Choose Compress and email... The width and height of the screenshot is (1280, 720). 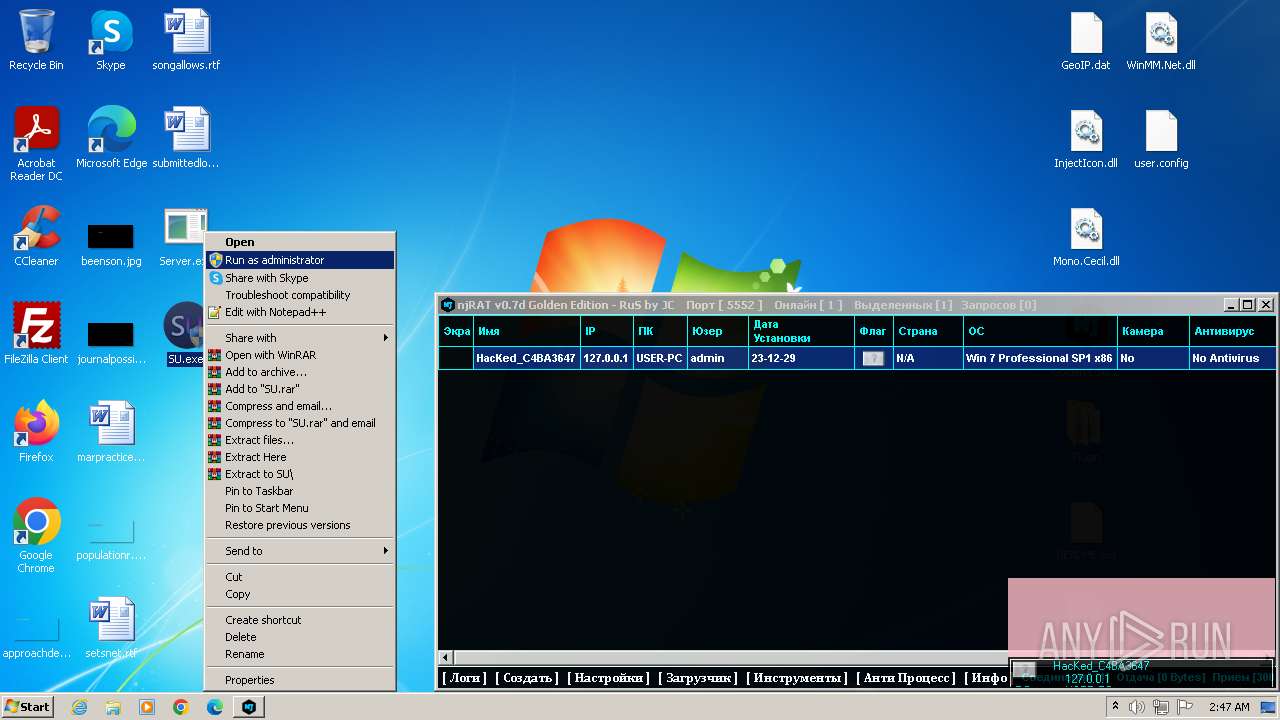(x=300, y=406)
